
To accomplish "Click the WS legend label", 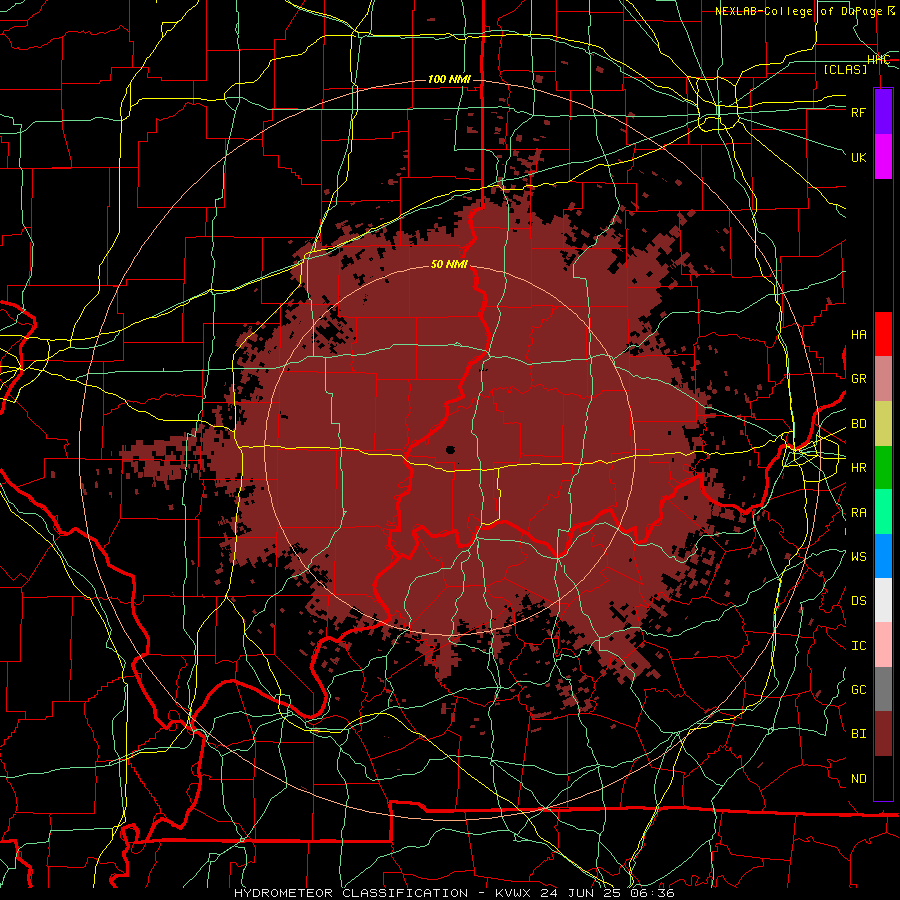I will (x=858, y=557).
